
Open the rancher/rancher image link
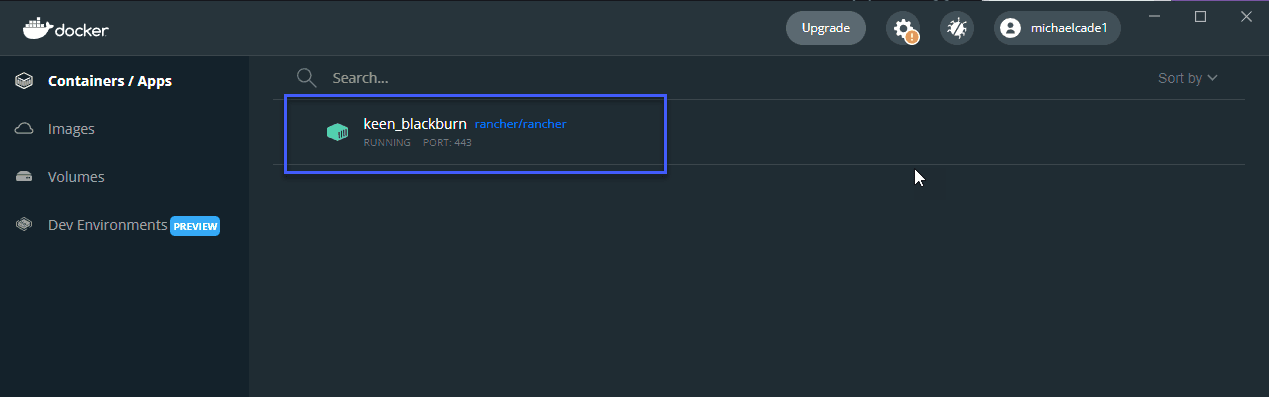coord(521,124)
